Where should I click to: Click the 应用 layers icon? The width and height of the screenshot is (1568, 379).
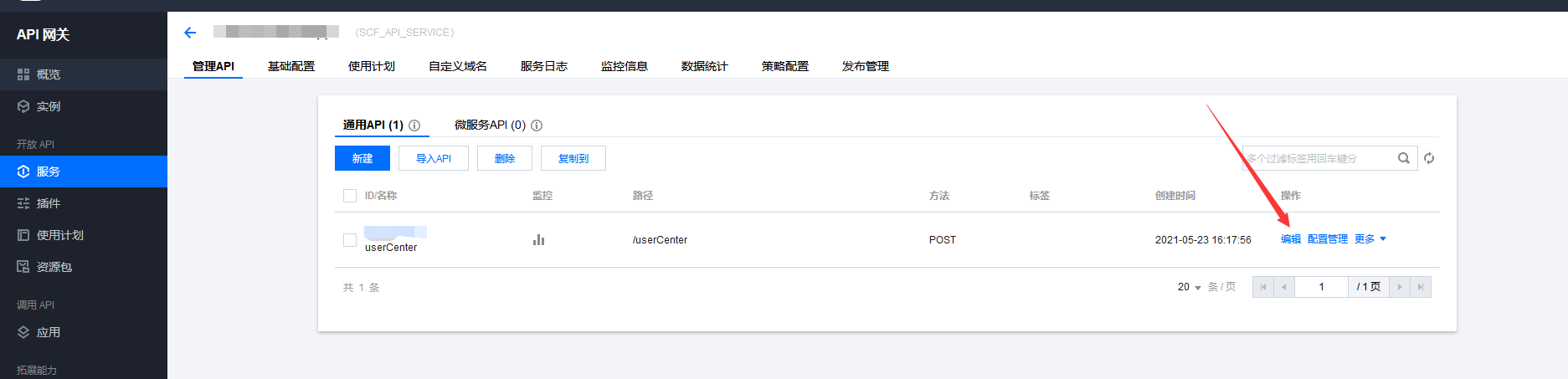[x=23, y=332]
